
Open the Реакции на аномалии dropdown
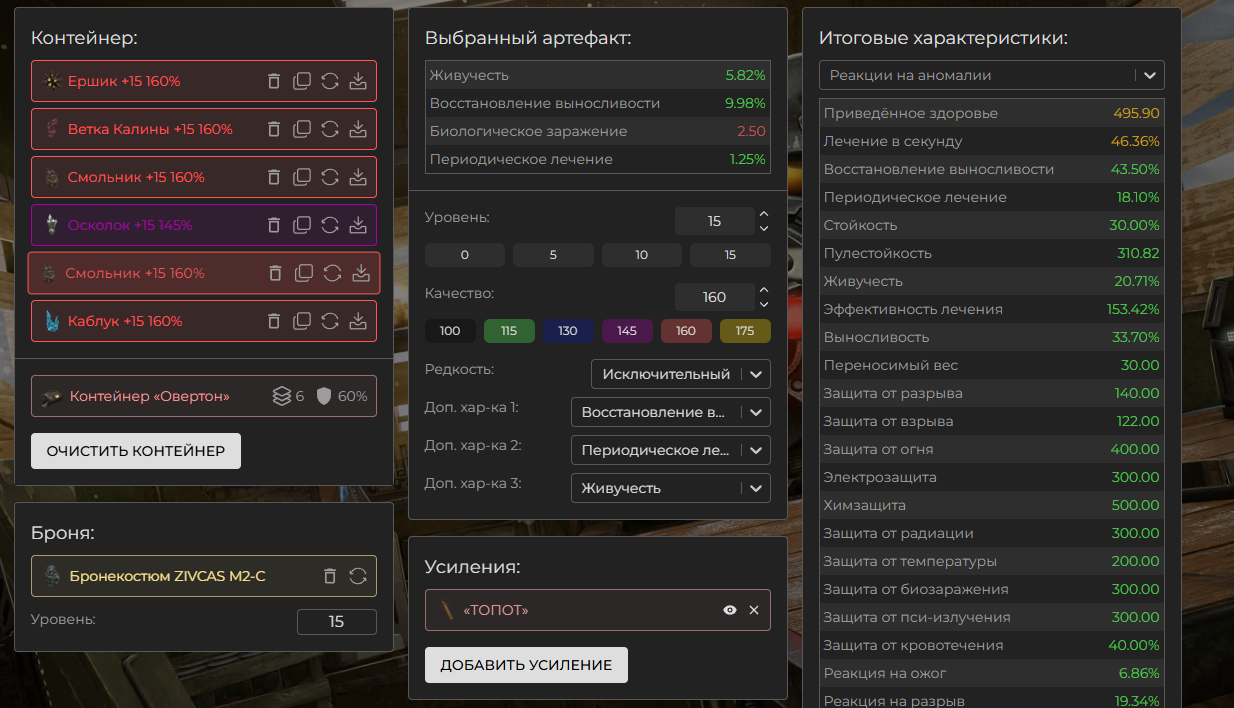pos(991,75)
